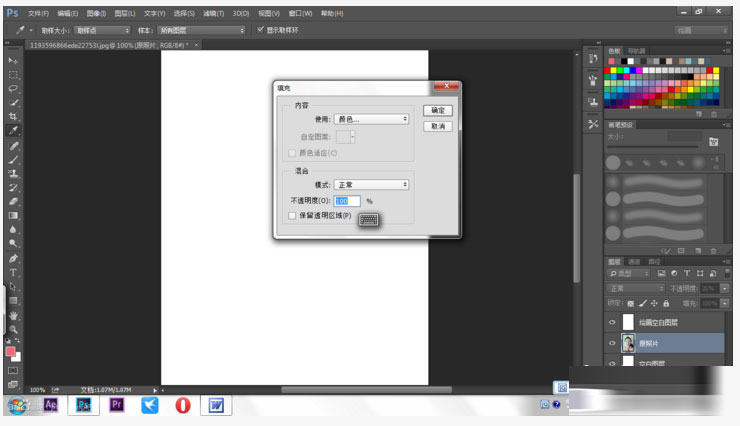
Task: Click 确定 button in Fill dialog
Action: pyautogui.click(x=437, y=110)
